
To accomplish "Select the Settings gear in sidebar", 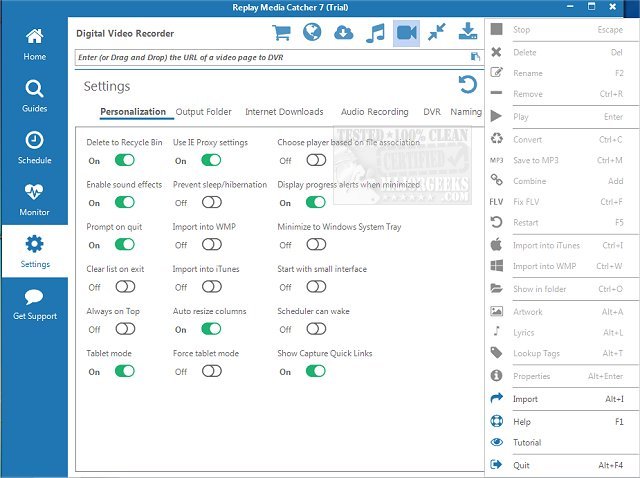I will (x=34, y=251).
